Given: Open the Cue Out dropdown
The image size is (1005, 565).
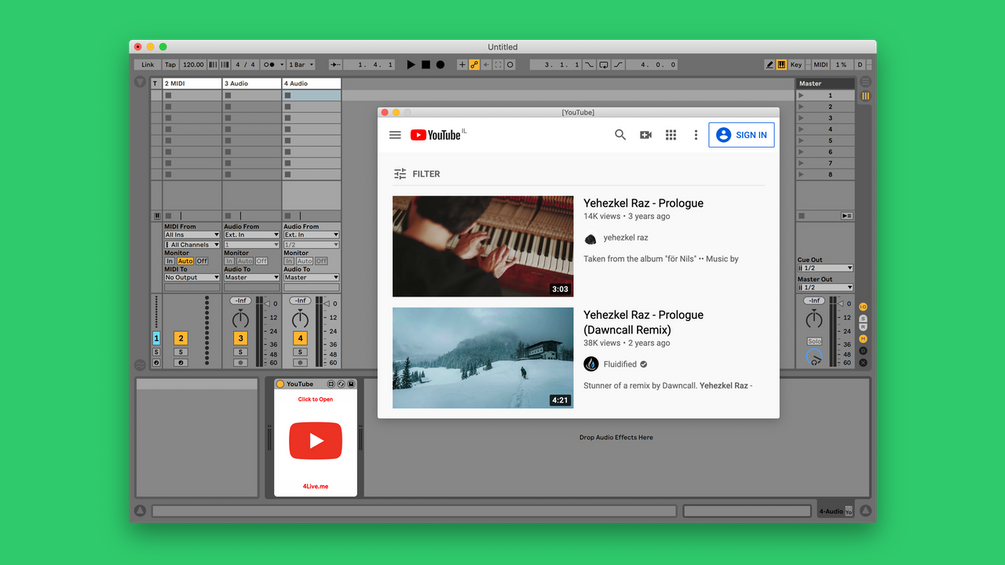Looking at the screenshot, I should tap(825, 268).
